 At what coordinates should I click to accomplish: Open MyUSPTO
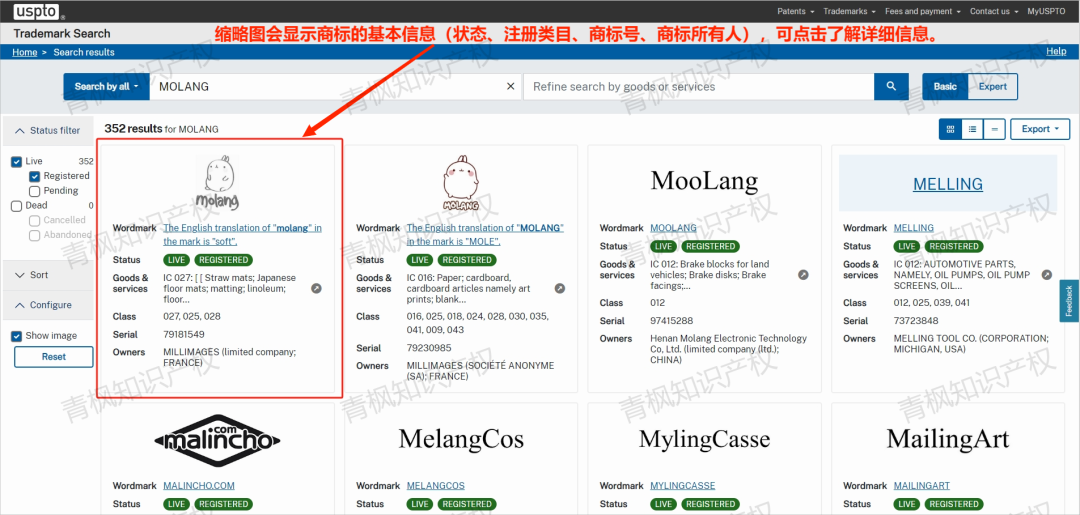pos(1047,11)
